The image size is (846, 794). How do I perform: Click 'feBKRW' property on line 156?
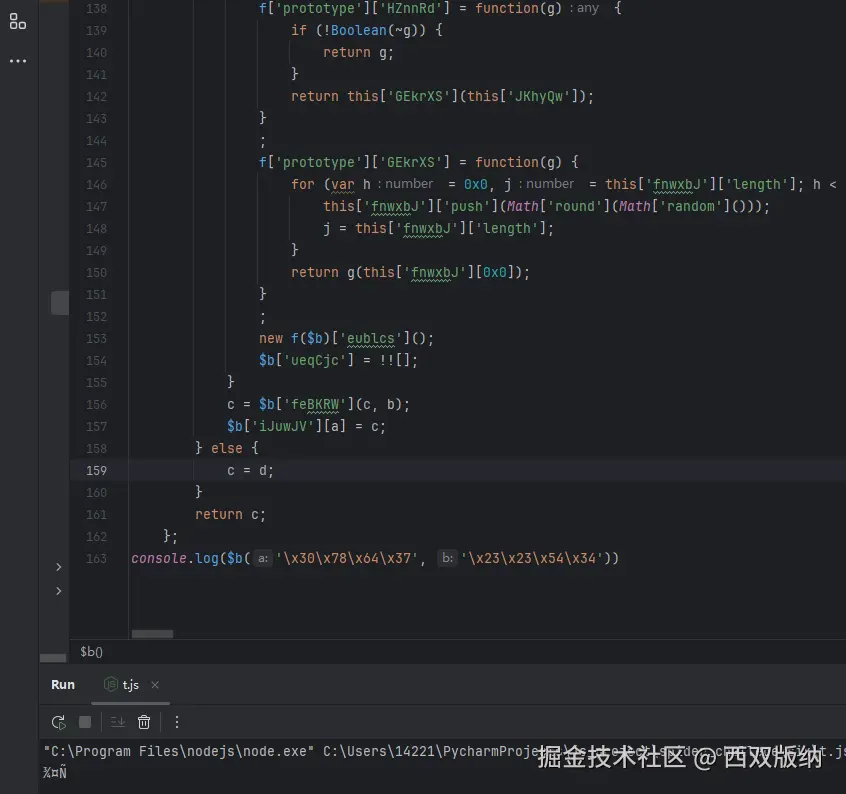(x=315, y=405)
